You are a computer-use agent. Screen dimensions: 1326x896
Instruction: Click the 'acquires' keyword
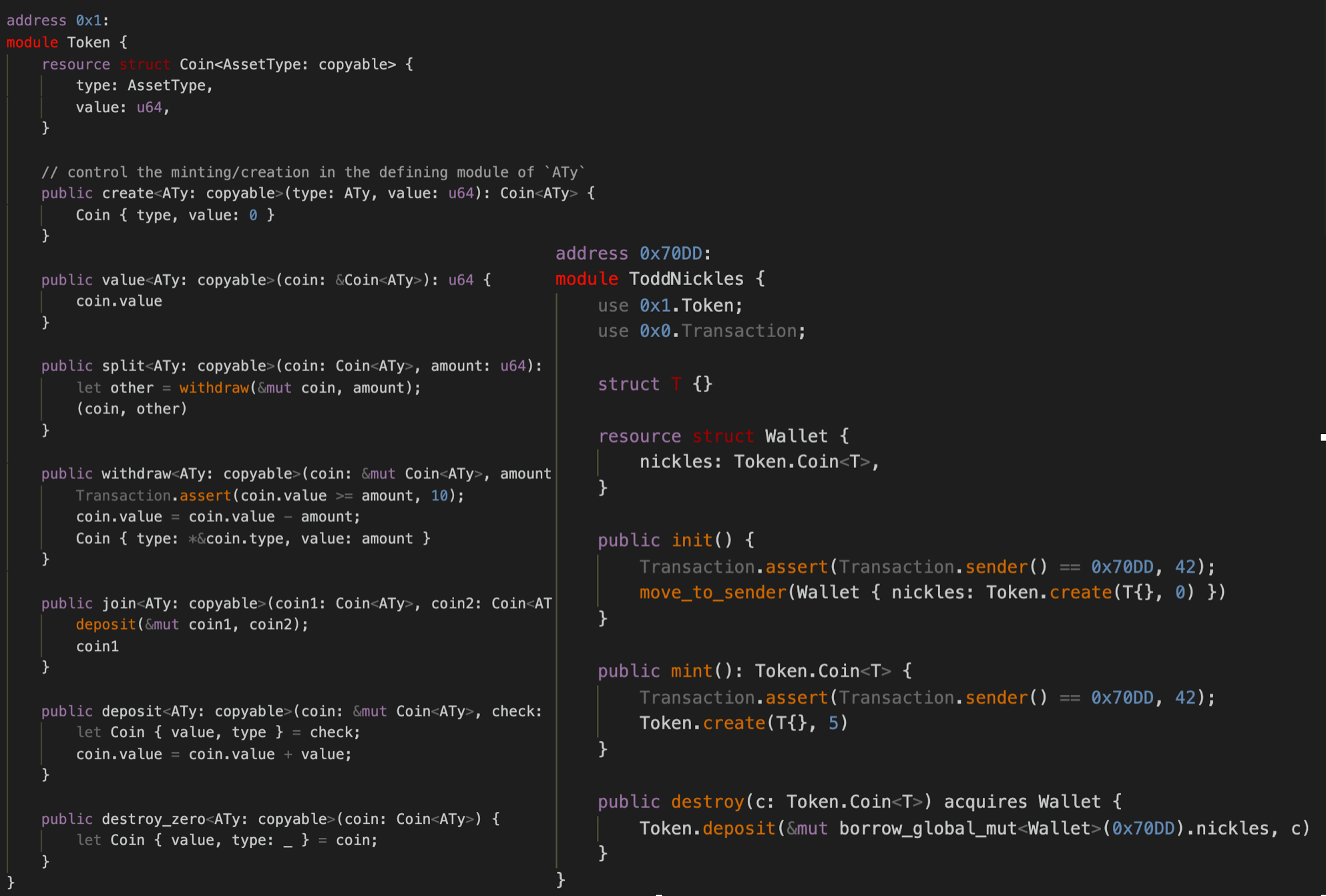pyautogui.click(x=985, y=802)
